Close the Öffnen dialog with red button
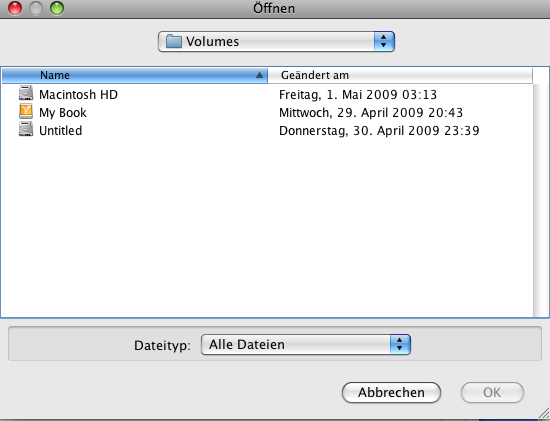Screen dimensions: 550x421 (15, 8)
